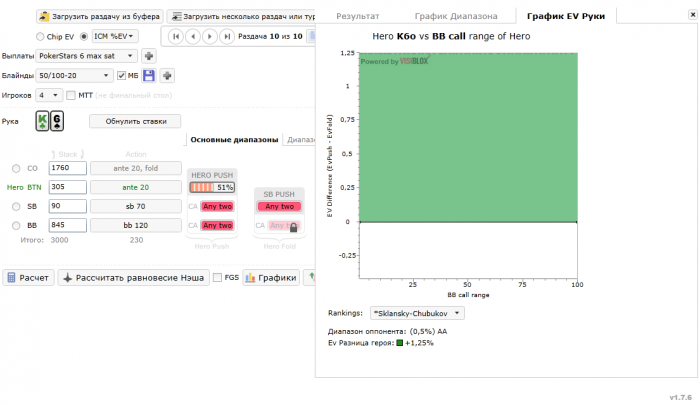
Task: Select the 6 of spades card
Action: [x=57, y=121]
